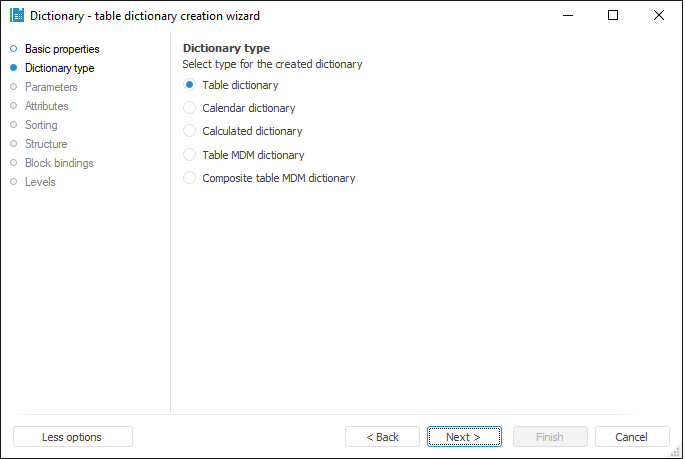Image resolution: width=685 pixels, height=459 pixels.
Task: Jump to the Parameters step
Action: pos(51,87)
